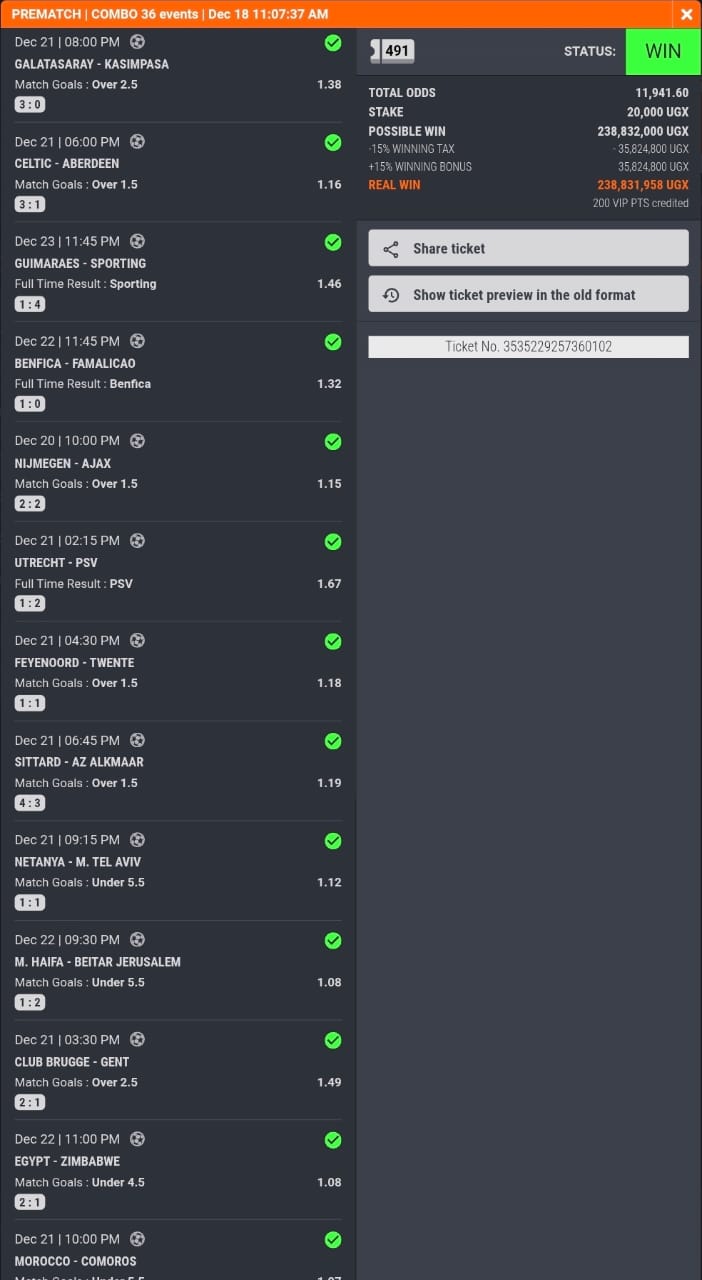The height and width of the screenshot is (1280, 702).
Task: Click the history clock icon beside ticket preview option
Action: (391, 294)
